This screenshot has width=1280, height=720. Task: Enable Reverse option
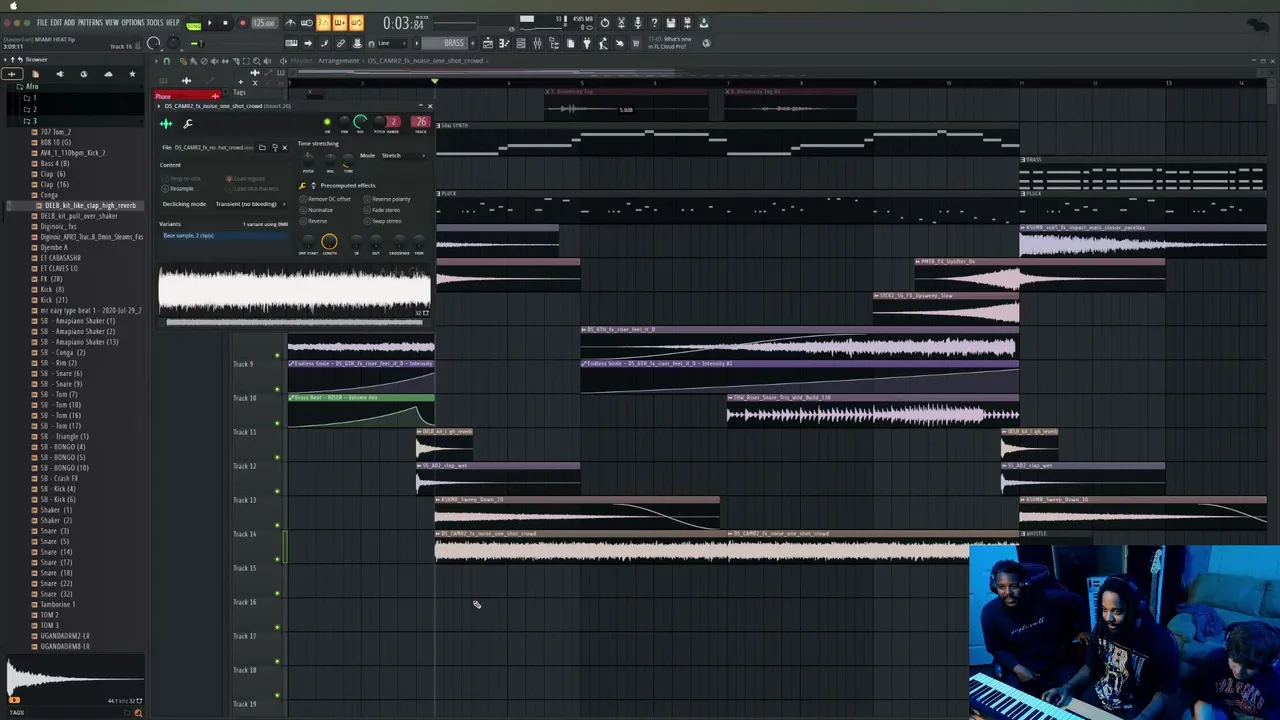[314, 221]
